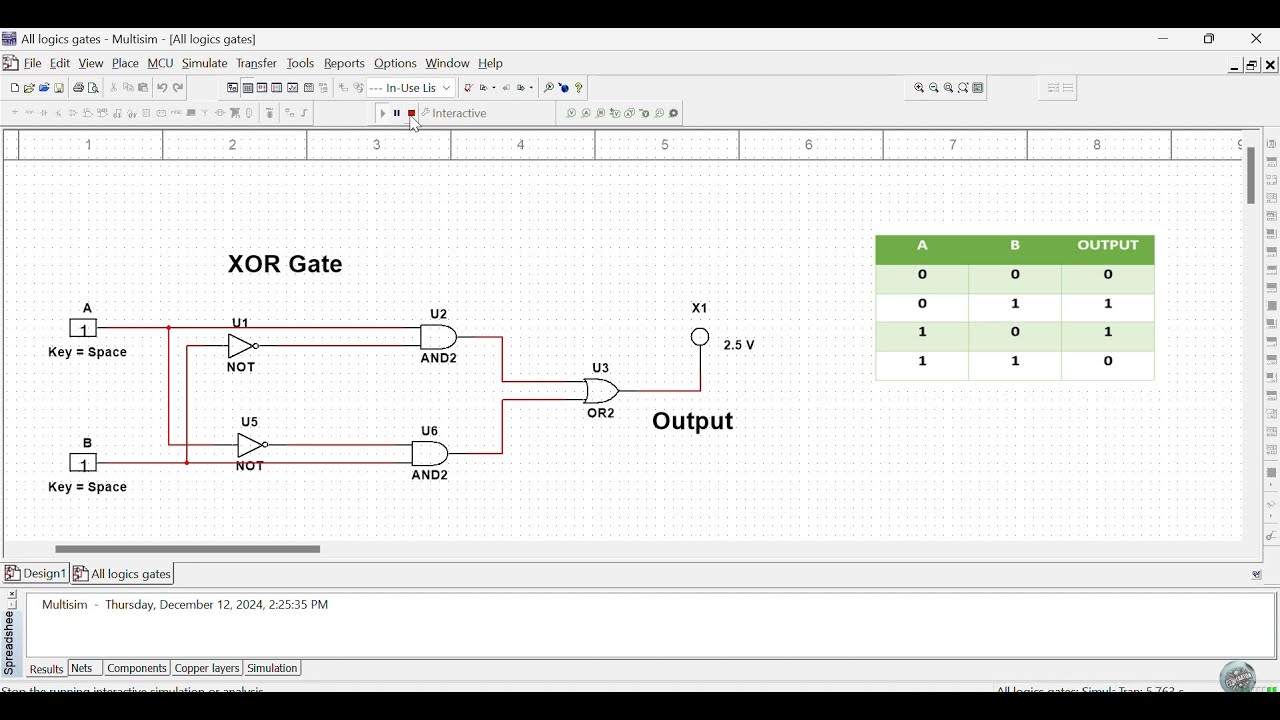Open print preview
The width and height of the screenshot is (1280, 720).
point(93,88)
